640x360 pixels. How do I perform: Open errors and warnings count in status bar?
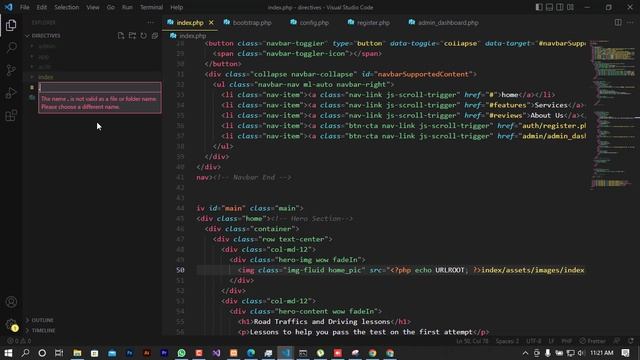tap(19, 341)
